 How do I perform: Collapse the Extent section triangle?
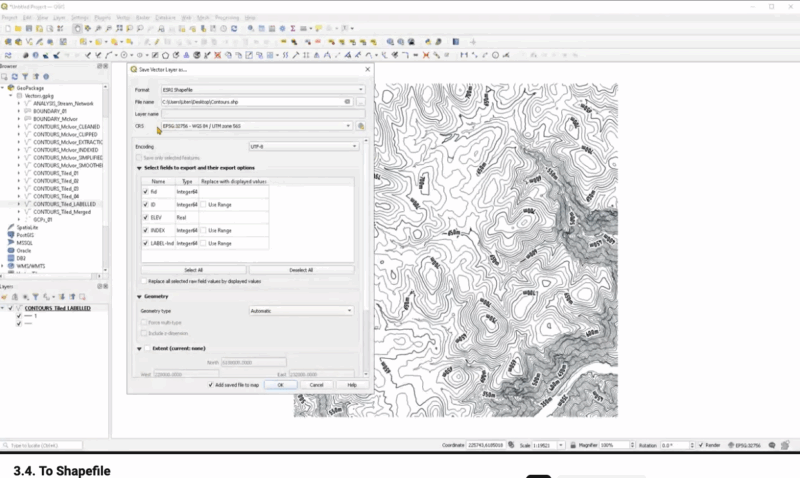(x=139, y=348)
